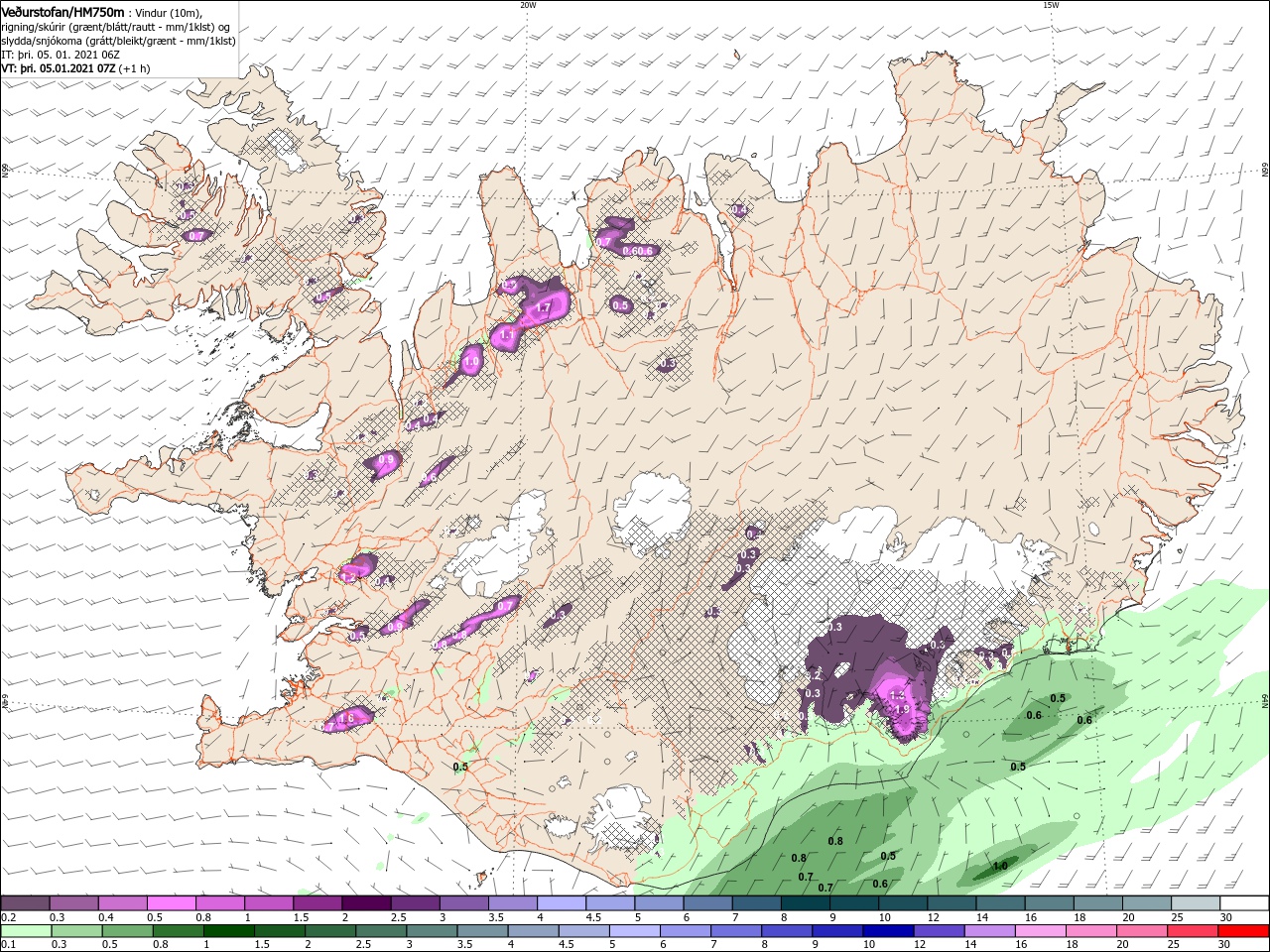Pick the top-row legend swatch between 0.3 and 0.4
This screenshot has height=952, width=1270.
[73, 903]
